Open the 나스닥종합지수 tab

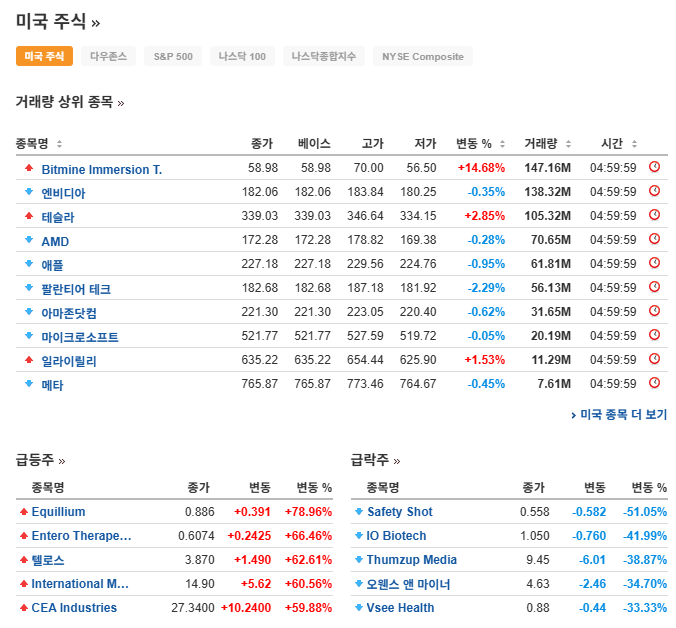(324, 56)
